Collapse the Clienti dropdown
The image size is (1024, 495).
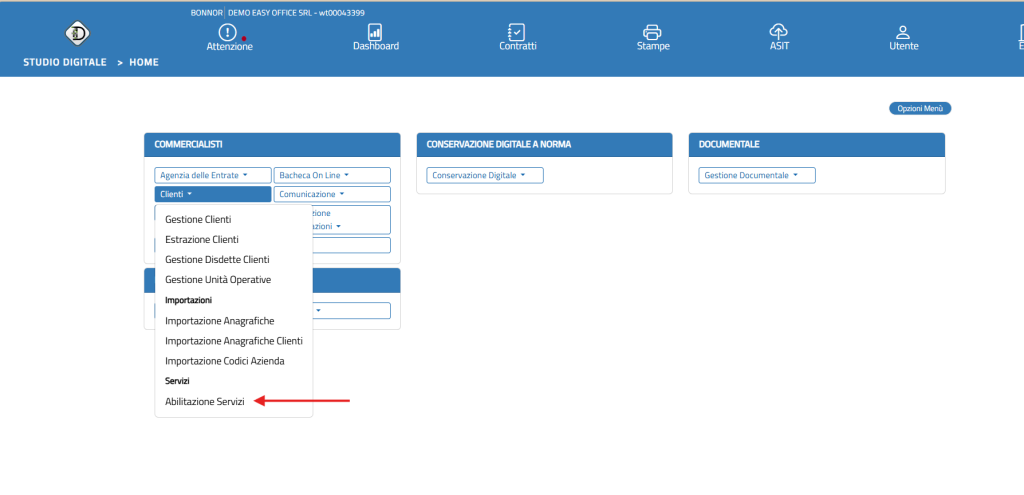(213, 194)
